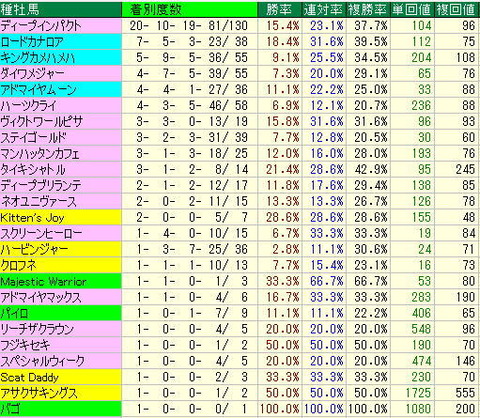Select the ディープブリランテ sire name

41,186
